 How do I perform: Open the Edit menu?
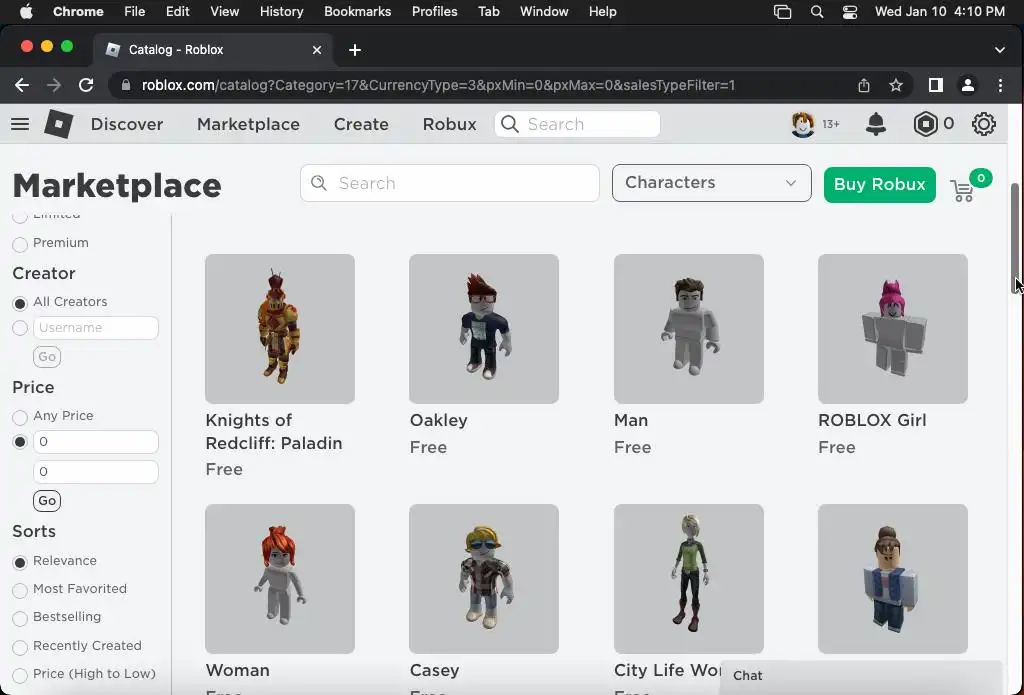[177, 12]
